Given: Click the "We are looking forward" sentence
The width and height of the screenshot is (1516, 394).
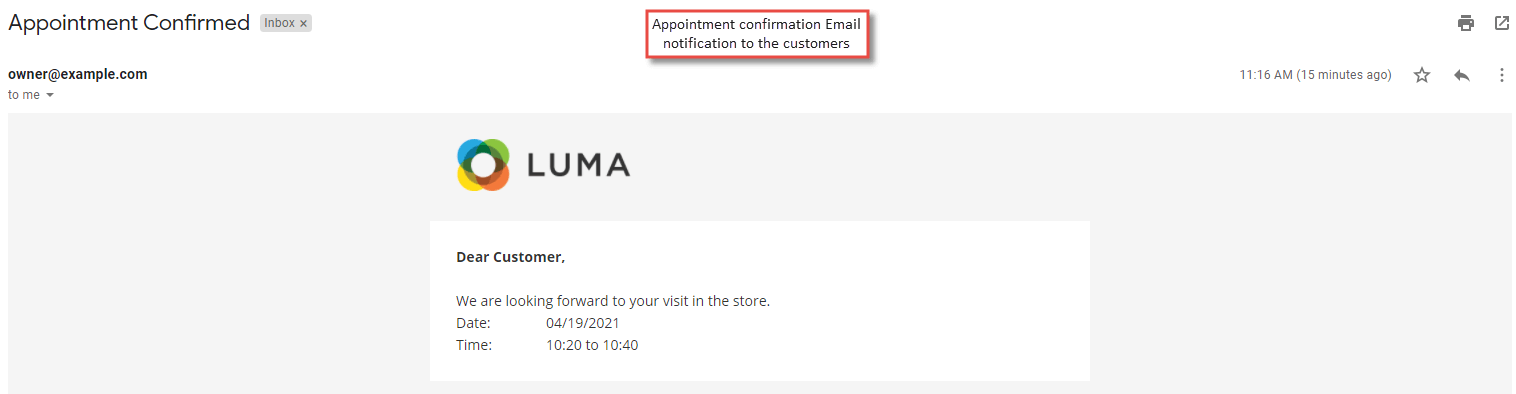Looking at the screenshot, I should click(x=613, y=301).
